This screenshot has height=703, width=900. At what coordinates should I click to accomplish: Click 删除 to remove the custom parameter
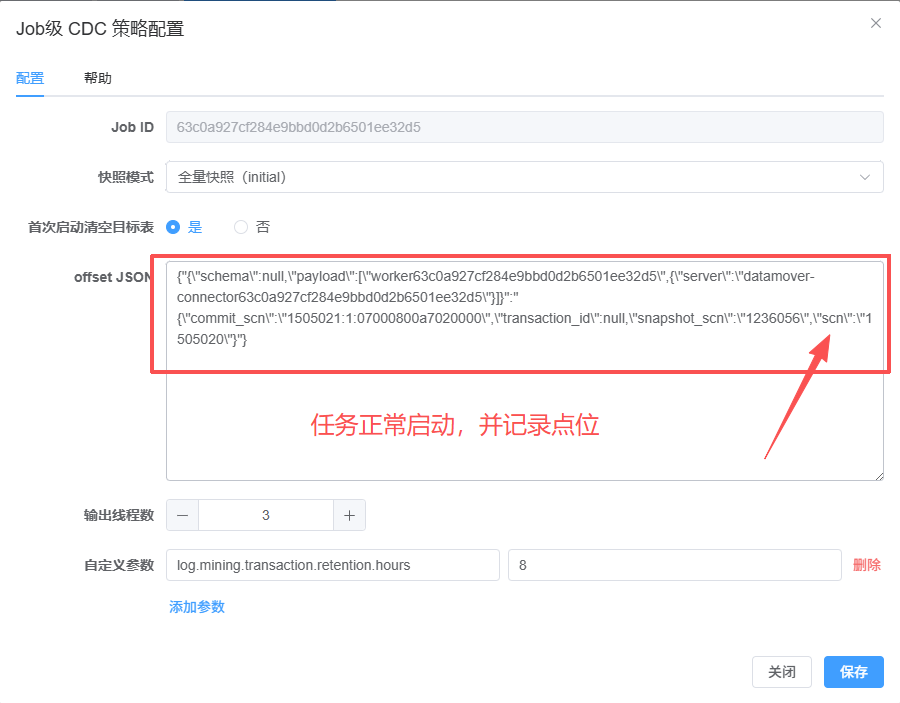click(x=867, y=565)
